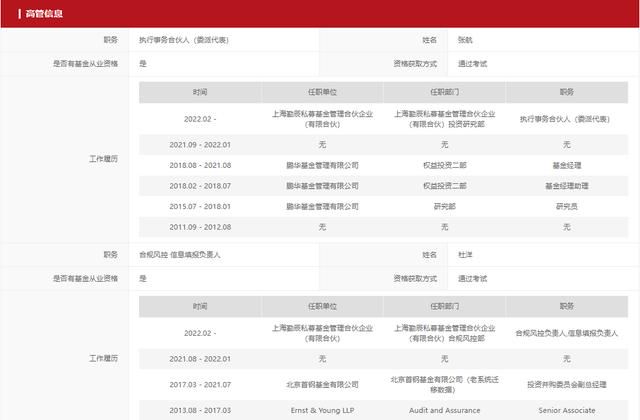Click the 任职部门 column header in 杜洋's table

point(444,307)
